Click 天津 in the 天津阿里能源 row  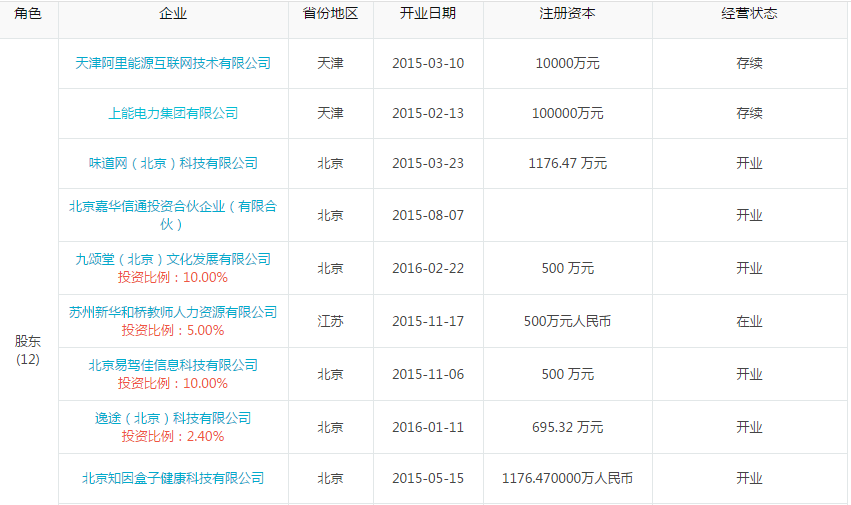(331, 63)
